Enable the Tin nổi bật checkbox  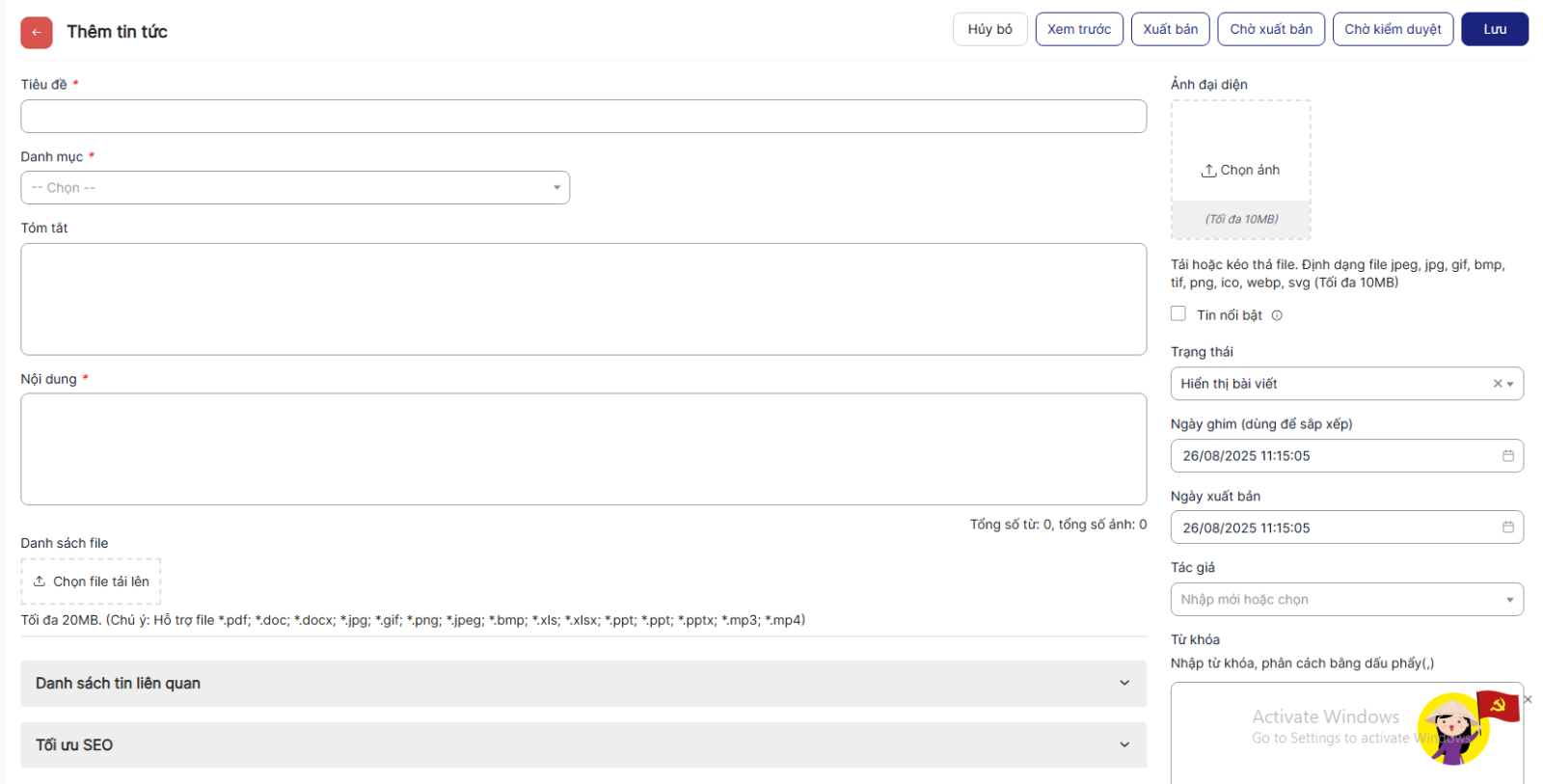(1178, 314)
